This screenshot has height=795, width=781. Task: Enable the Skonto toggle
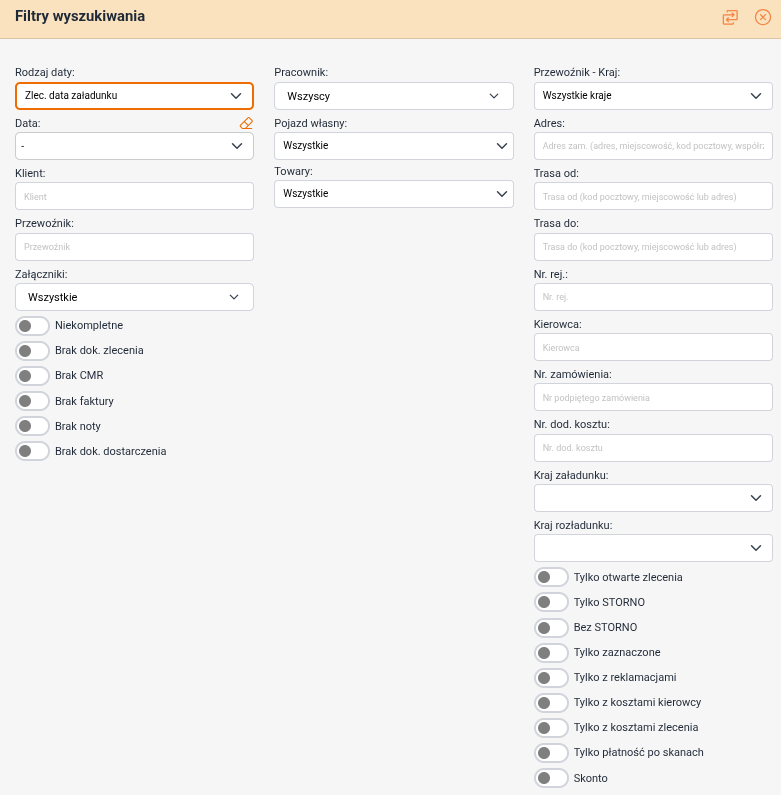pos(552,778)
